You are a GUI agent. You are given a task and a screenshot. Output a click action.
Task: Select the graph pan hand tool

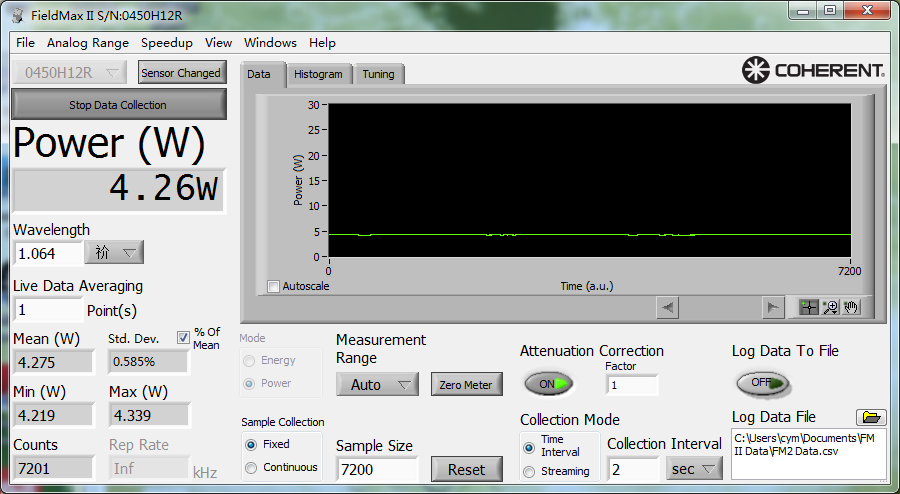[x=851, y=308]
